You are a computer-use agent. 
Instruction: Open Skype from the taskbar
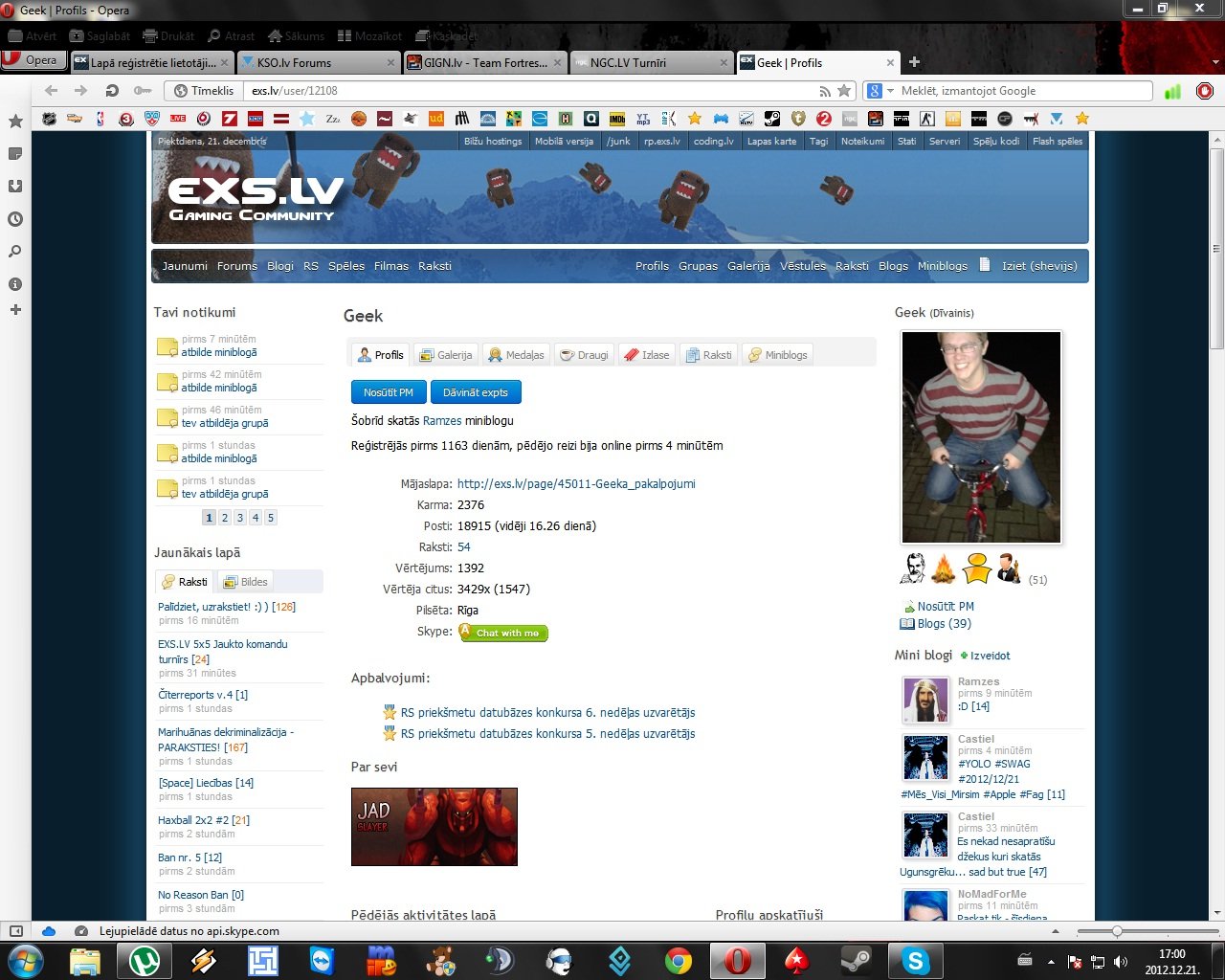click(916, 960)
